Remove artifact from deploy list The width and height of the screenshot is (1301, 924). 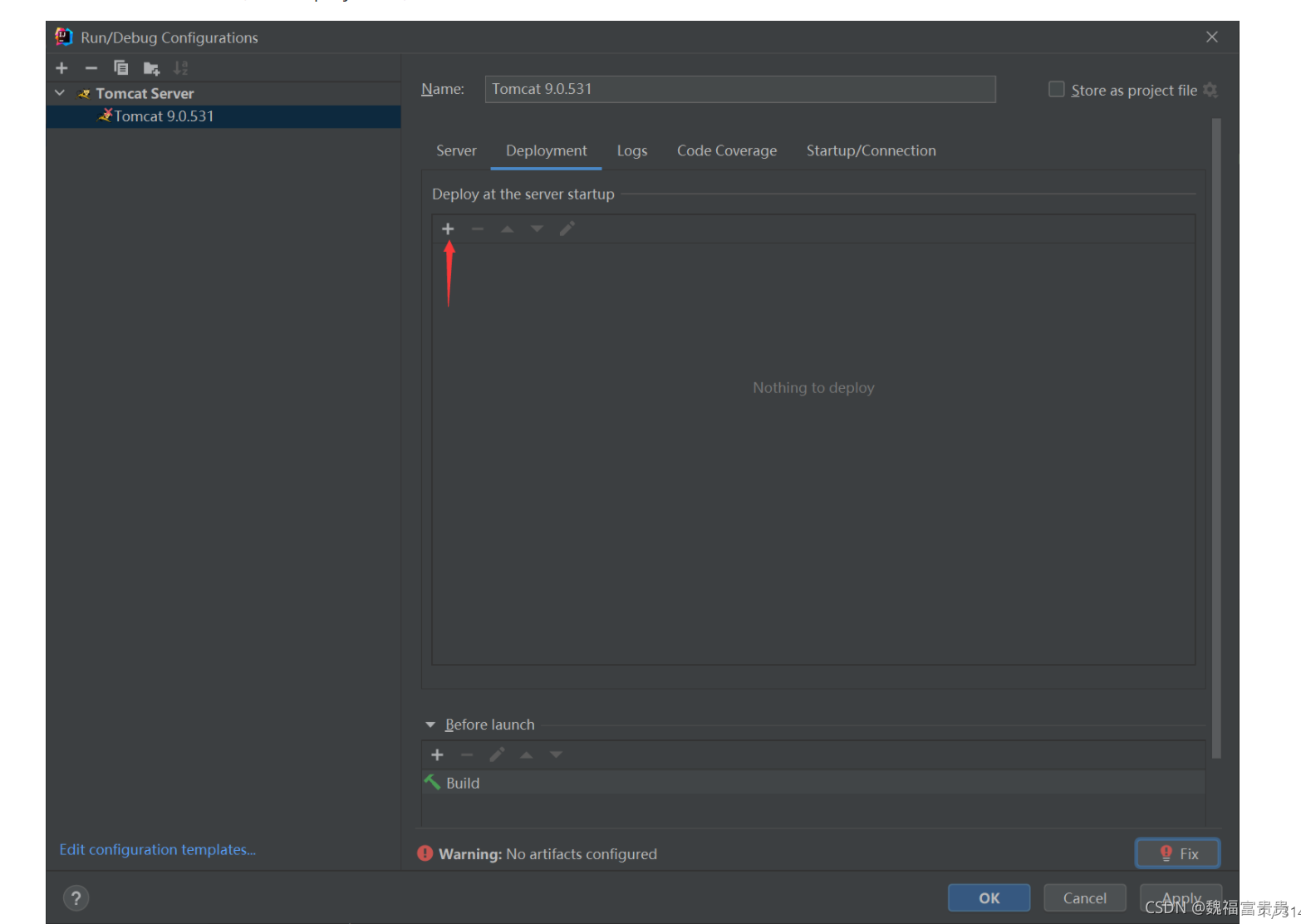pos(478,229)
